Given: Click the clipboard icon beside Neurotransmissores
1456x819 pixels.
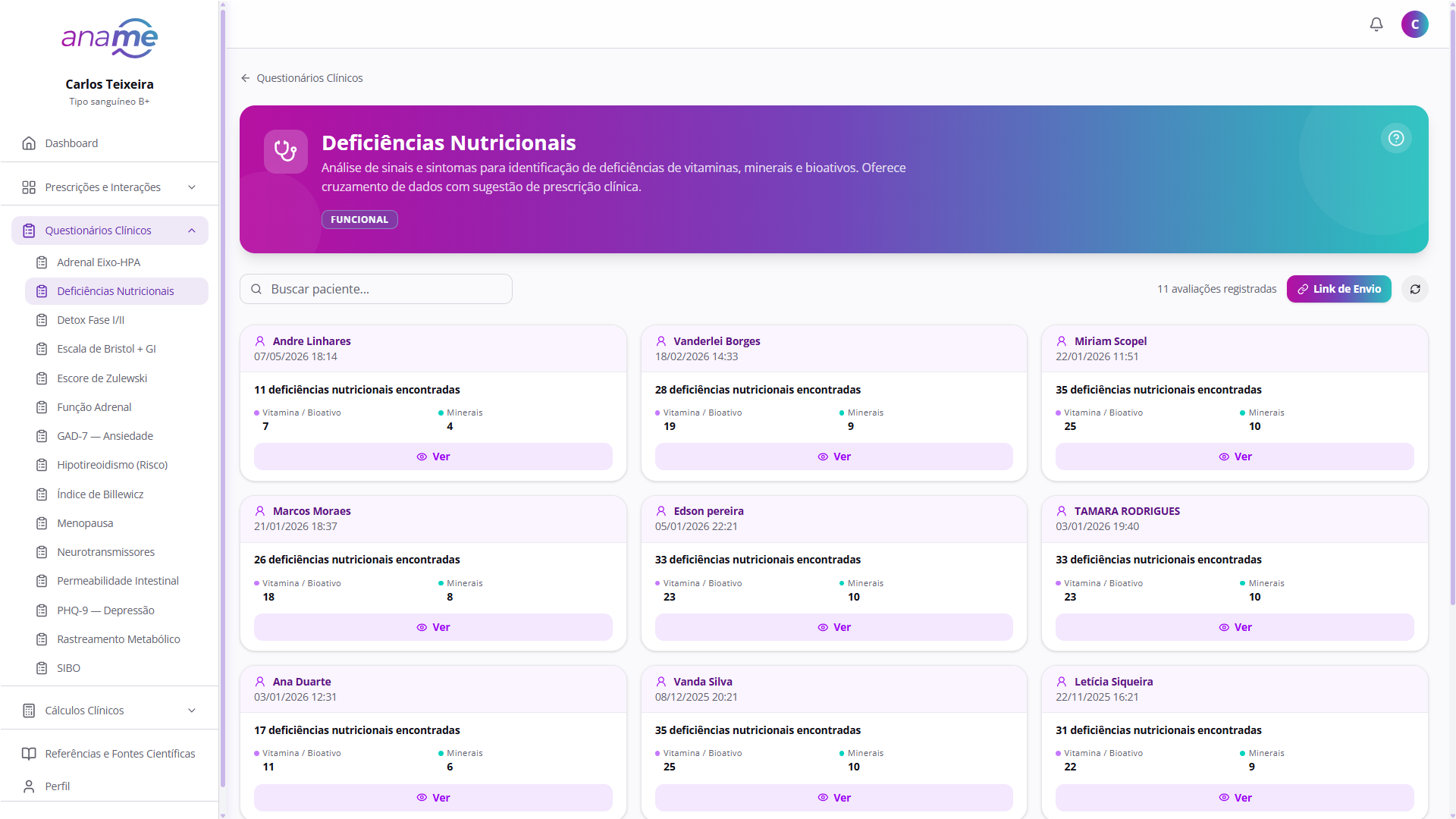Looking at the screenshot, I should (42, 552).
